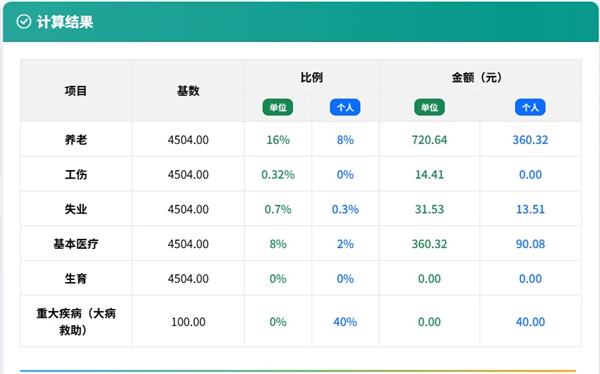600x374 pixels.
Task: Click the 8% personal ratio for 养老
Action: tap(345, 140)
